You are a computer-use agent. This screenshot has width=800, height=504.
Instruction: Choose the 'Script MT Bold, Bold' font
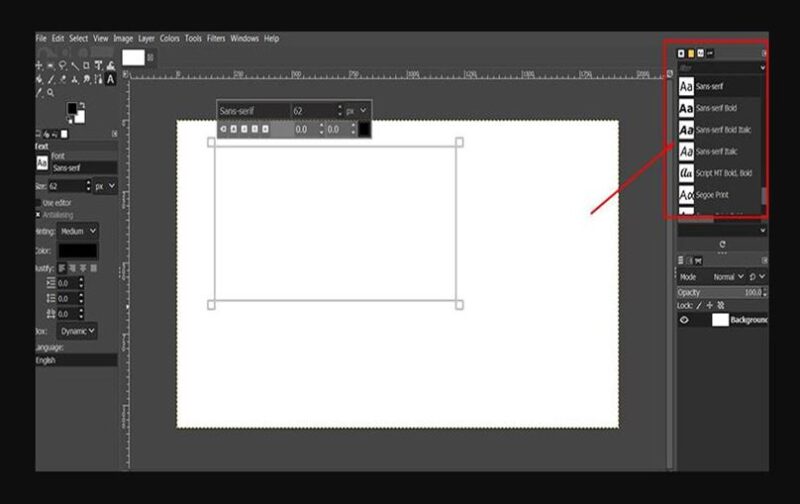tap(718, 173)
